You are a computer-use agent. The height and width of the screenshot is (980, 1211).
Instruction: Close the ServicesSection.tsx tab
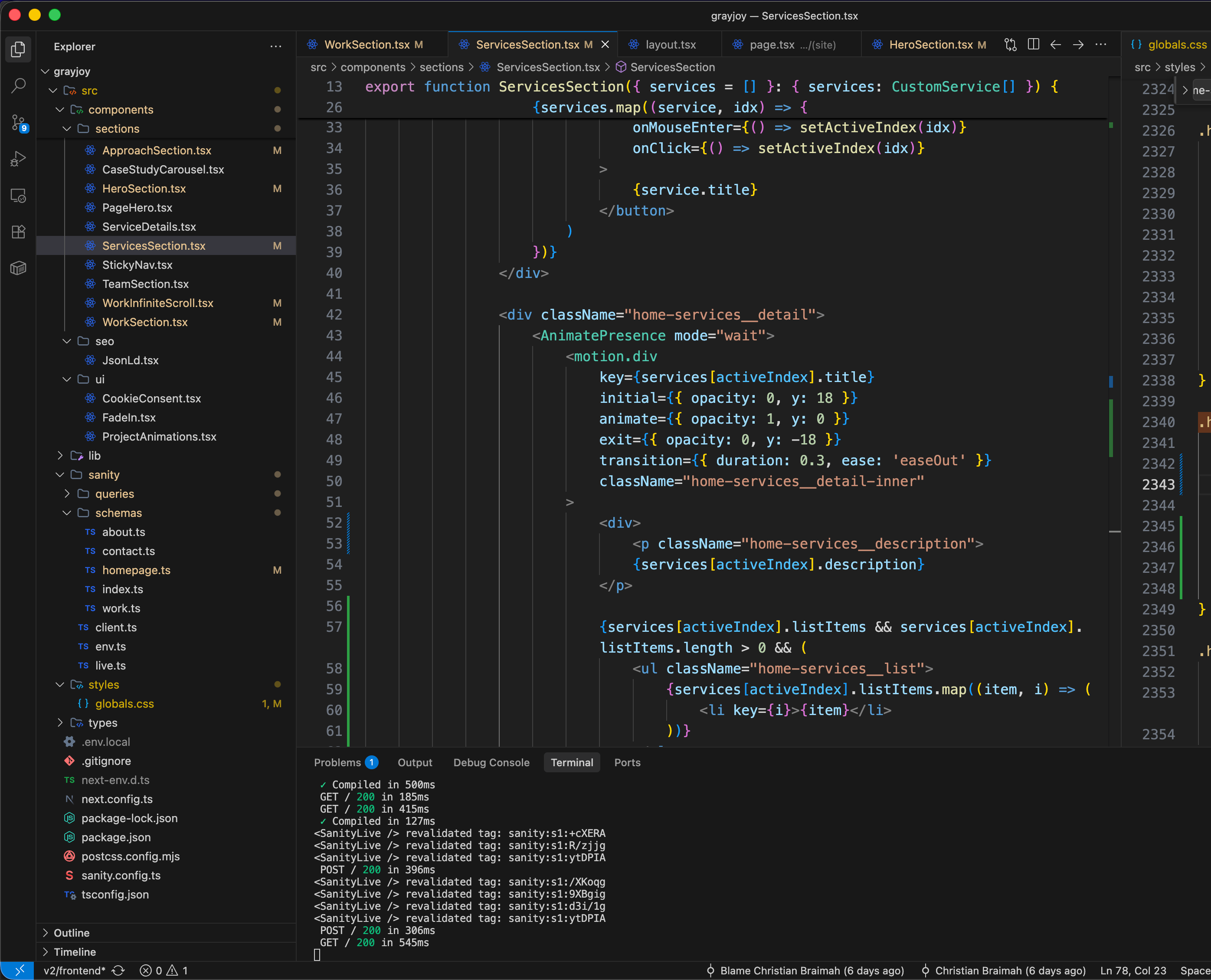pos(605,45)
